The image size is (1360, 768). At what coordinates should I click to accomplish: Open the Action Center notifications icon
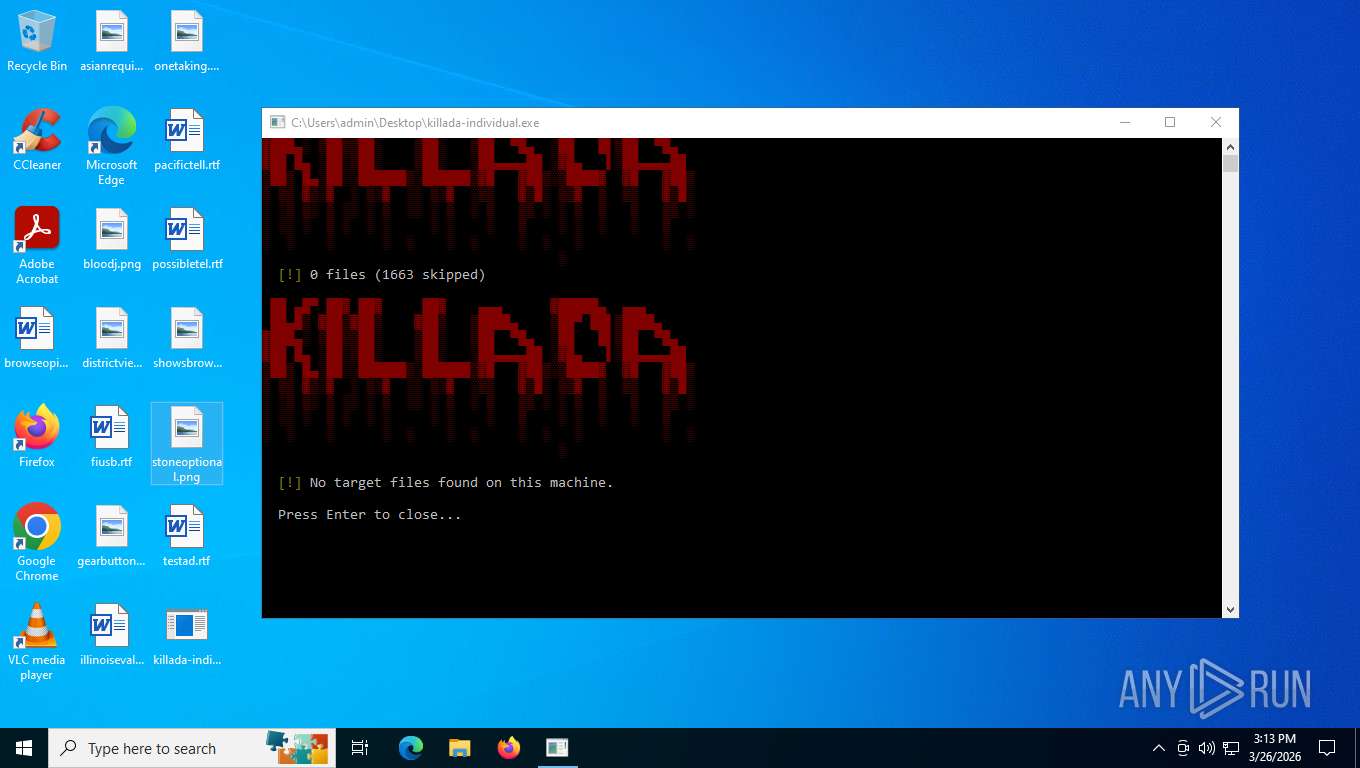click(1327, 748)
